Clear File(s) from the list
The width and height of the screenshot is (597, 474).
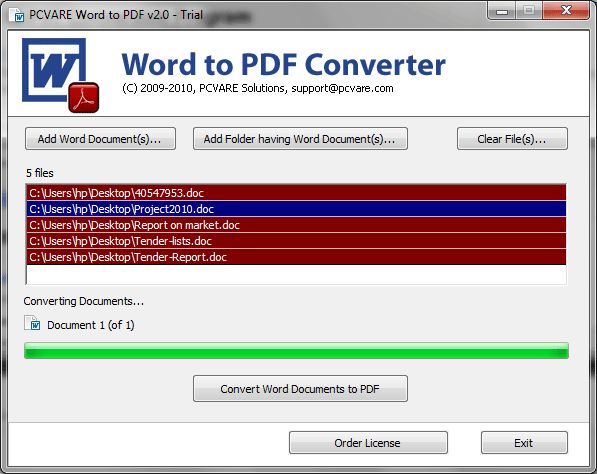[512, 139]
